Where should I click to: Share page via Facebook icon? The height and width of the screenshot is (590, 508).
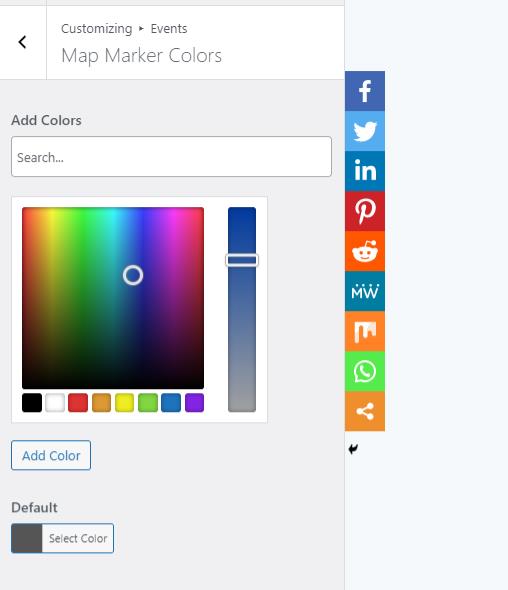365,91
